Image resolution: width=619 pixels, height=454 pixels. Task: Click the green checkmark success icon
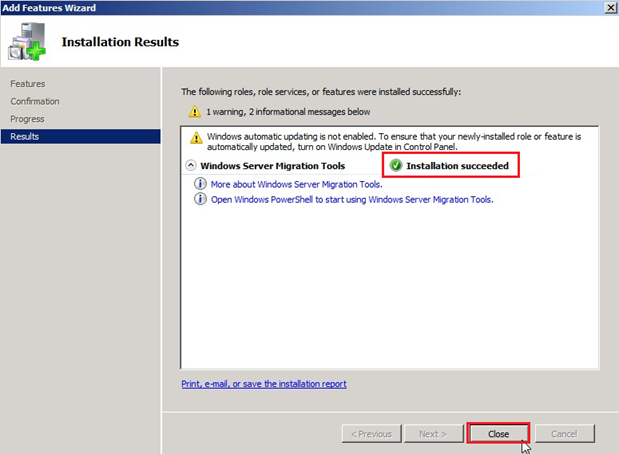coord(396,165)
